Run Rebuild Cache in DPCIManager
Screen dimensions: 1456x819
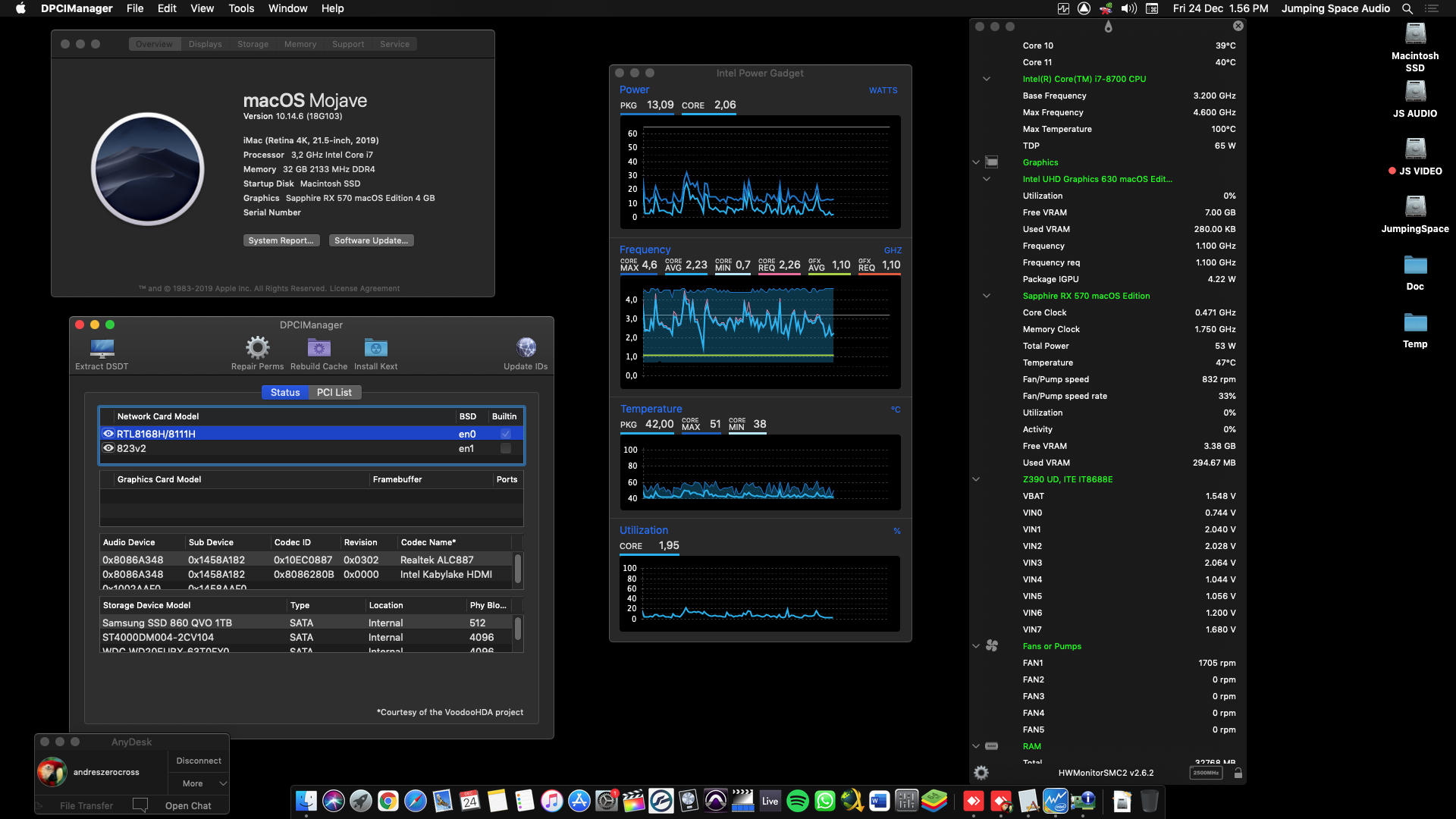point(318,347)
